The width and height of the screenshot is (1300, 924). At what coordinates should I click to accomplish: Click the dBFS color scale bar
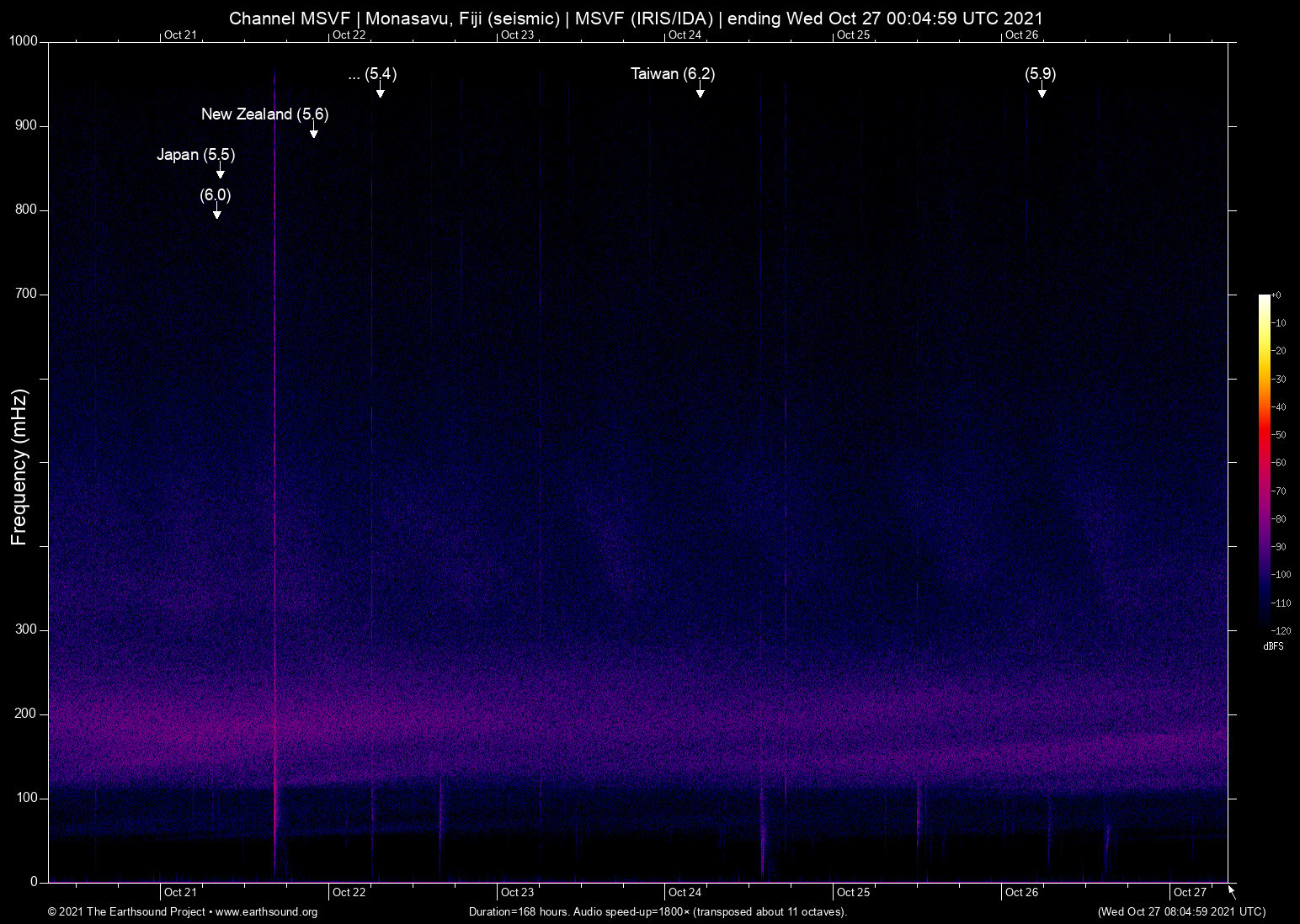coord(1264,461)
